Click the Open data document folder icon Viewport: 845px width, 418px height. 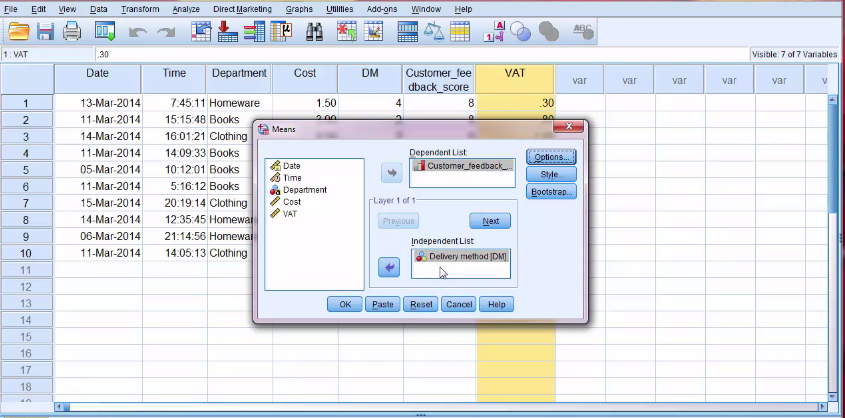(18, 32)
